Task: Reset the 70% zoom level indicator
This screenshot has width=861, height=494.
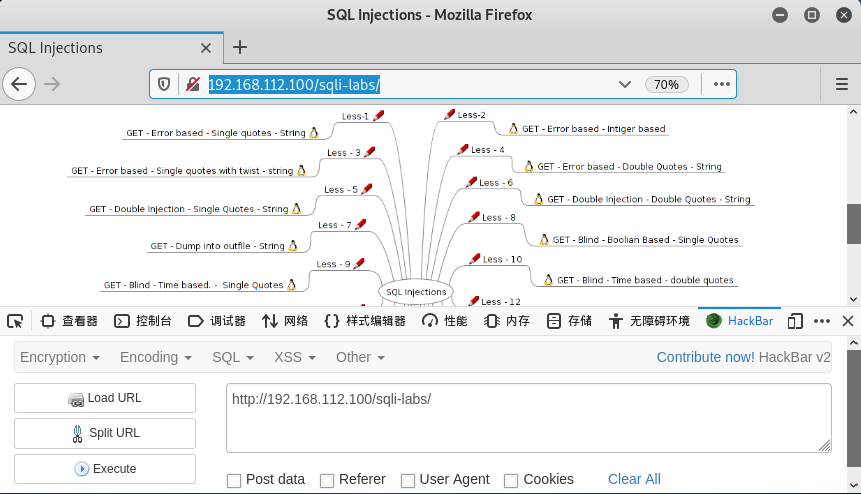Action: click(666, 85)
